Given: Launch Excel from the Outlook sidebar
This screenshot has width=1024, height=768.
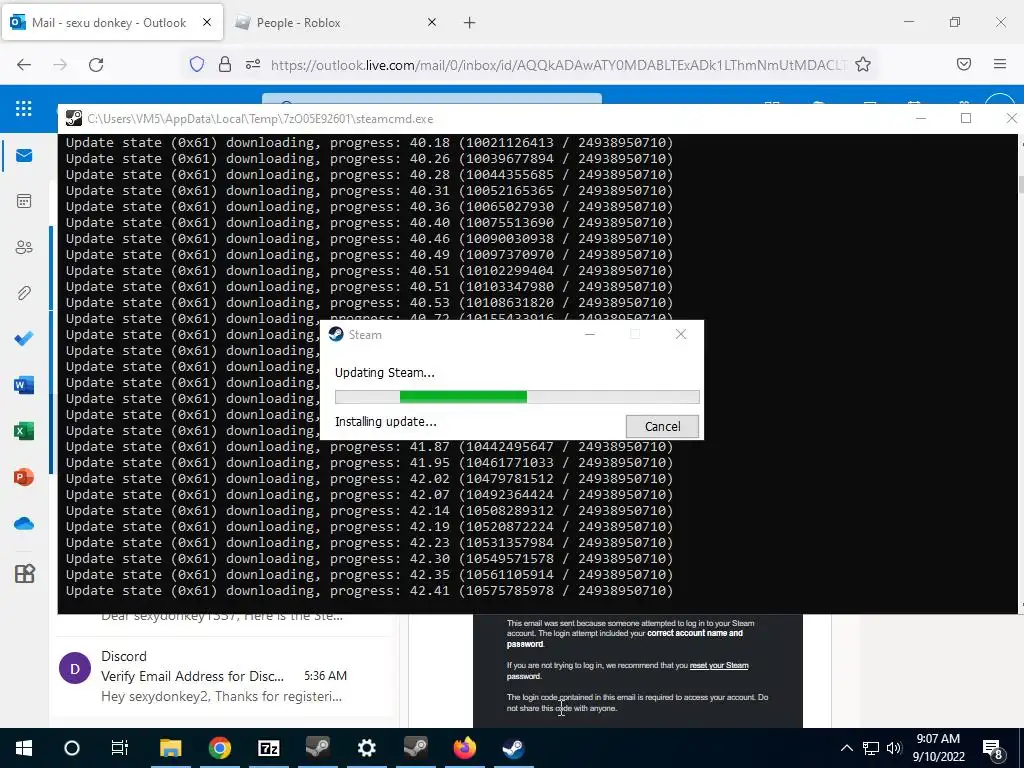Looking at the screenshot, I should tap(24, 431).
